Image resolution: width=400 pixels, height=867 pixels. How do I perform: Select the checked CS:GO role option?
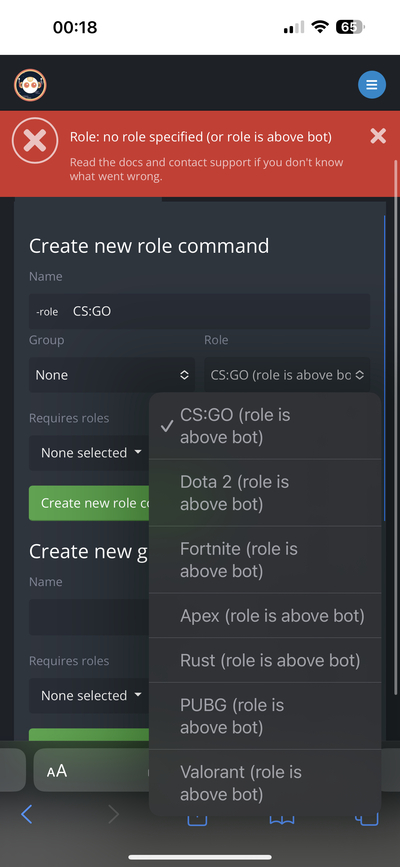point(265,426)
